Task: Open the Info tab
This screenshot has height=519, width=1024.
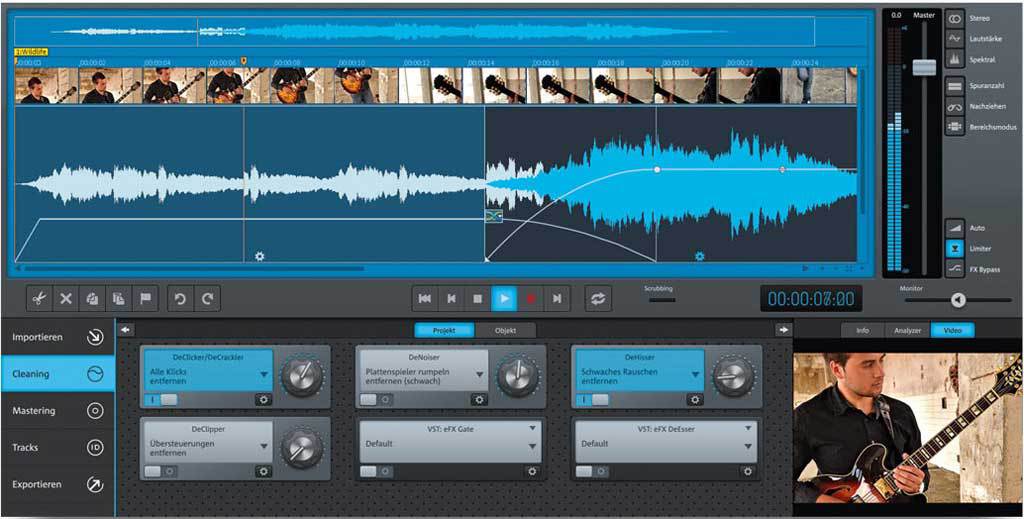Action: pyautogui.click(x=863, y=330)
